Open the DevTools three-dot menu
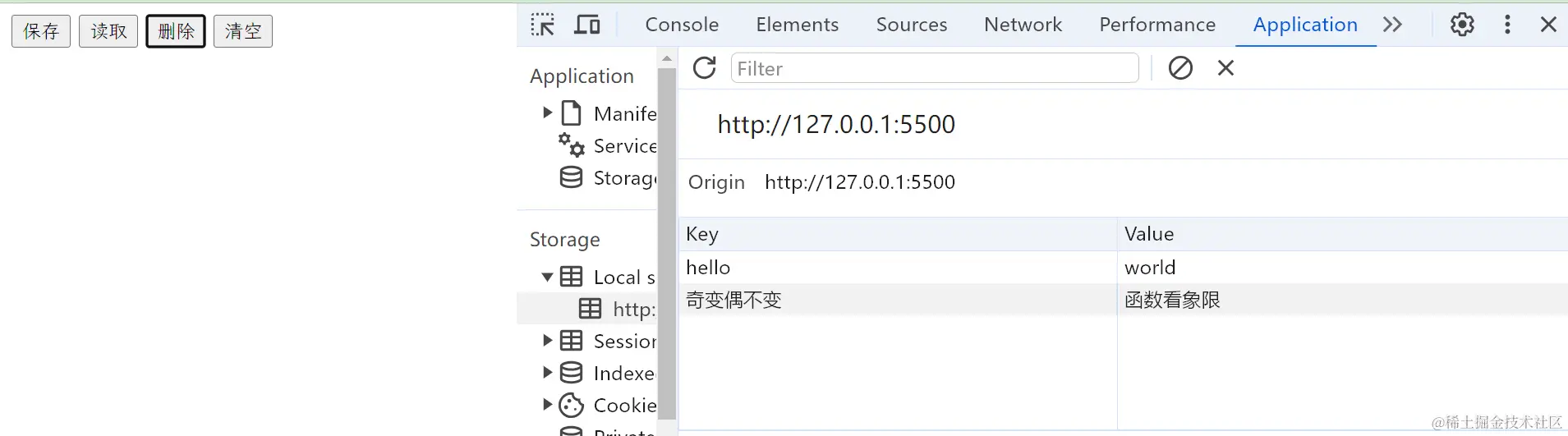Screen dimensions: 1568x436 (1507, 25)
